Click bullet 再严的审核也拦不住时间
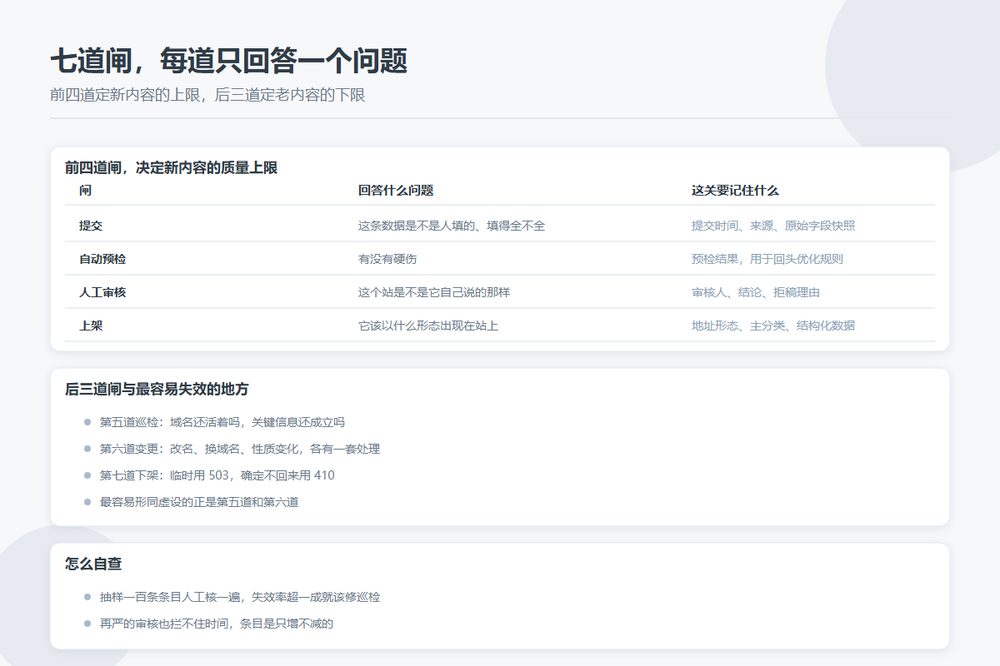Screen dimensions: 1000x666 point(216,623)
